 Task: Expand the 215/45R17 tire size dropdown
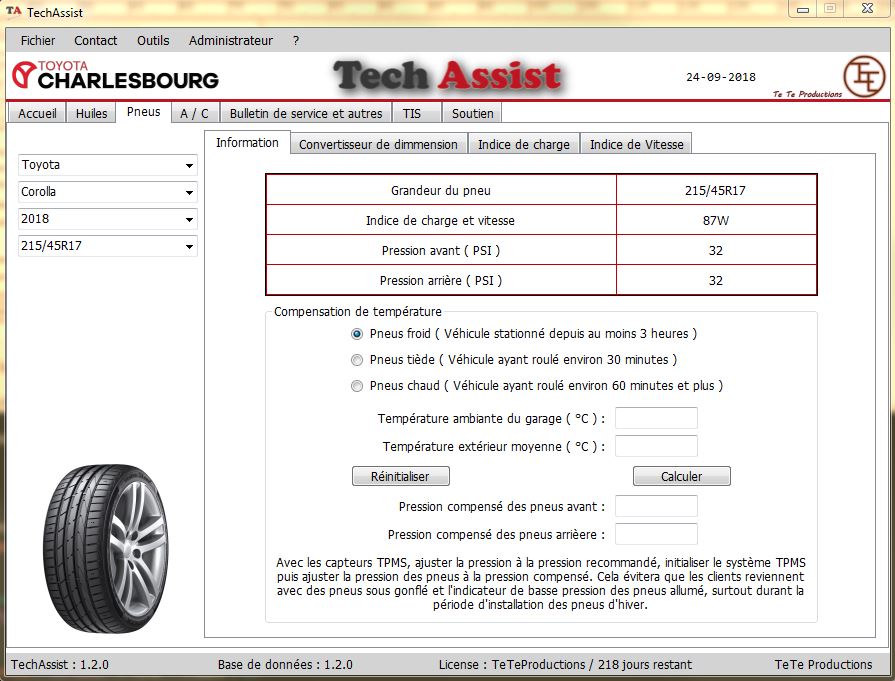coord(108,246)
